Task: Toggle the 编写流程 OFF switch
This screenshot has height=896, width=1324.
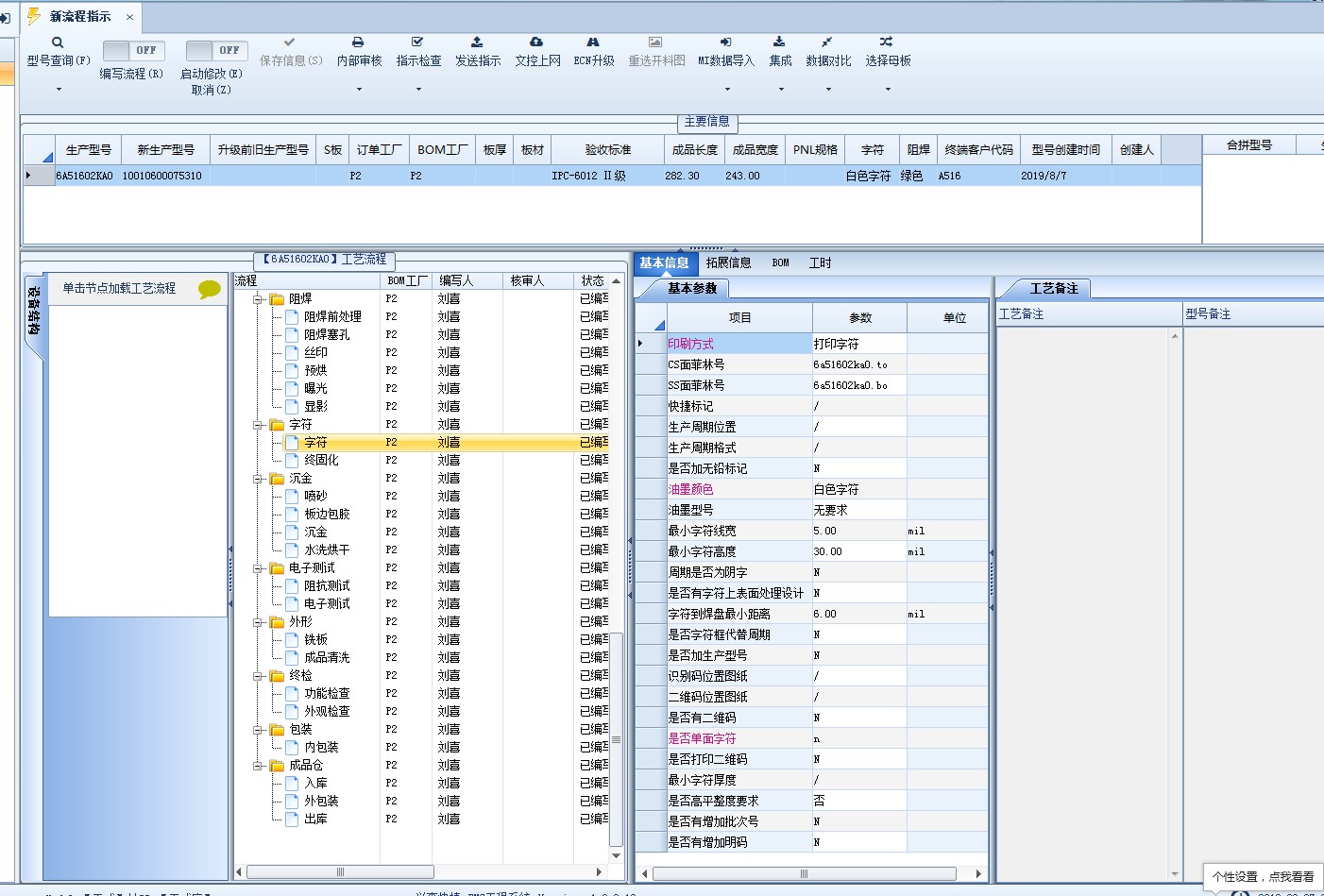Action: click(133, 50)
